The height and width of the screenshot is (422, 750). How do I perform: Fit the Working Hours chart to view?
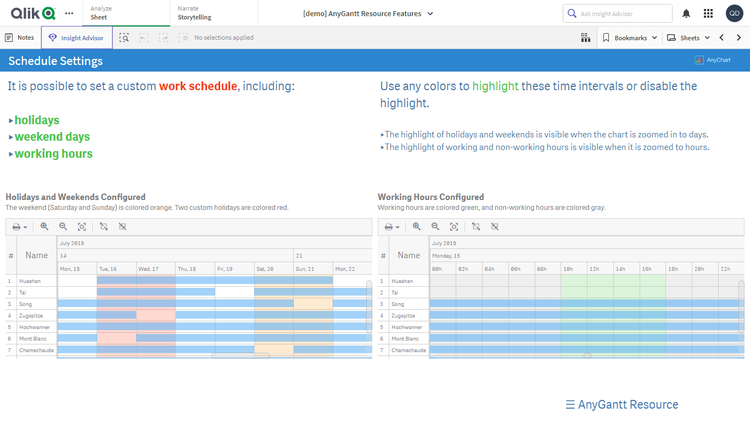[x=454, y=227]
